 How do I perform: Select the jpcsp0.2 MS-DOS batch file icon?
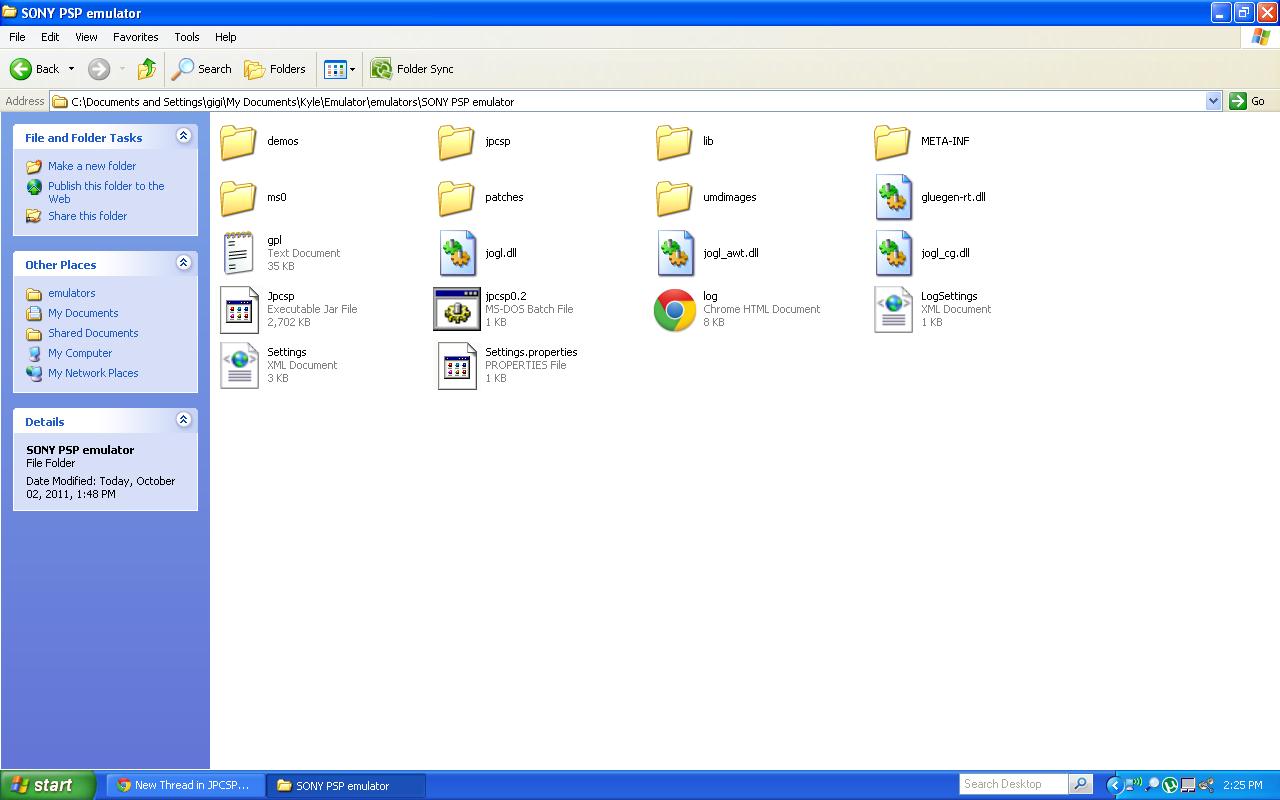(457, 309)
